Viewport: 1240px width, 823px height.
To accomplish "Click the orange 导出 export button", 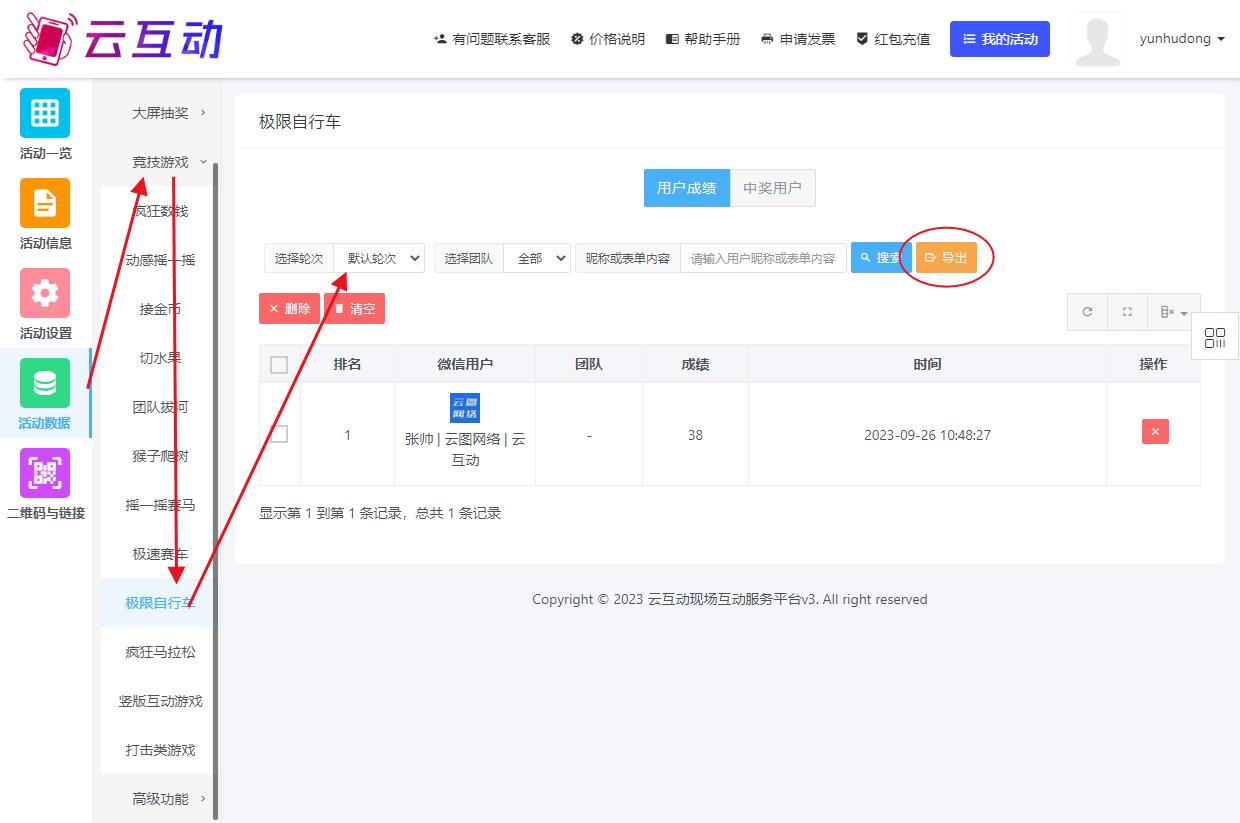I will click(x=946, y=258).
